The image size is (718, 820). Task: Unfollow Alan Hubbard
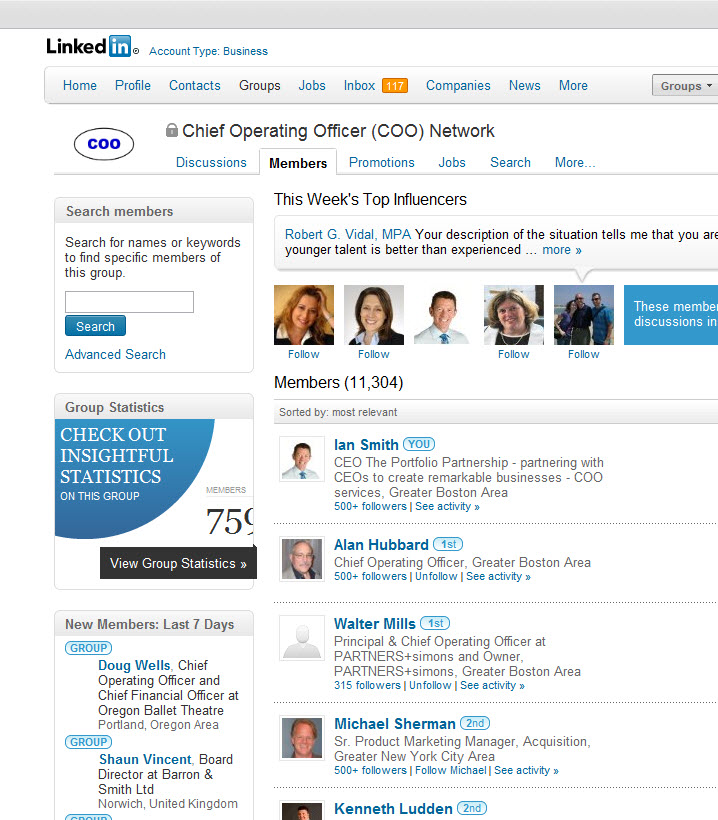click(x=436, y=576)
